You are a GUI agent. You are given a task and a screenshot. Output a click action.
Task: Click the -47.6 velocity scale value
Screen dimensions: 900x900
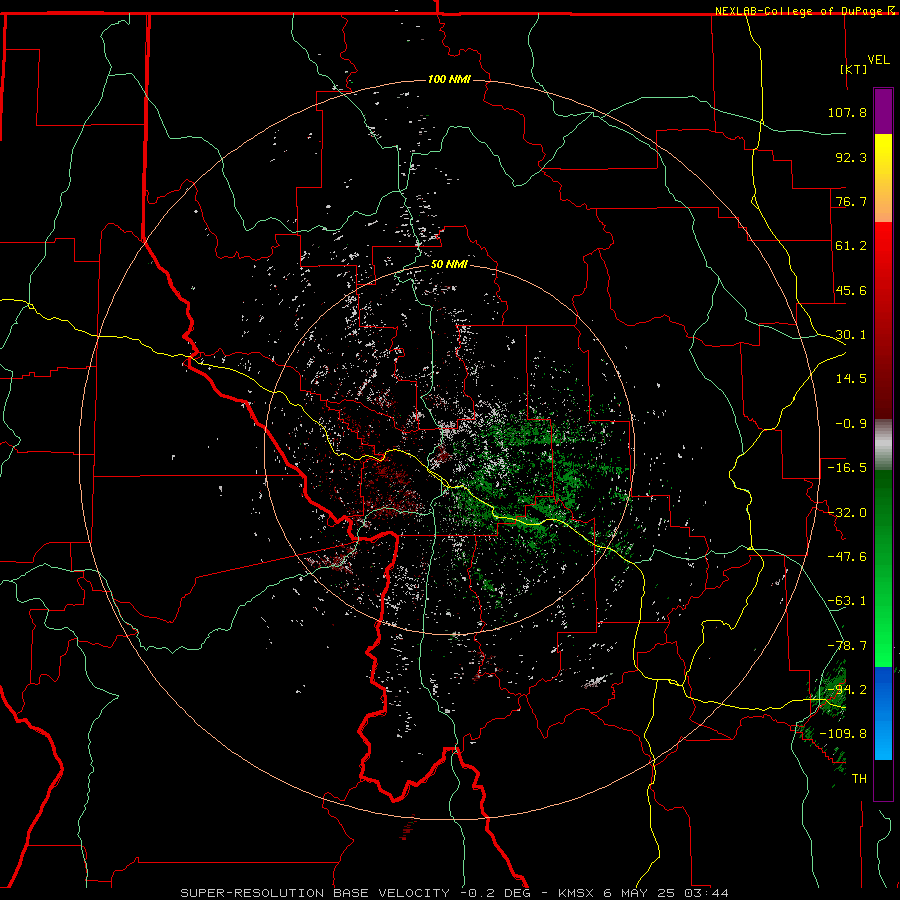point(847,557)
